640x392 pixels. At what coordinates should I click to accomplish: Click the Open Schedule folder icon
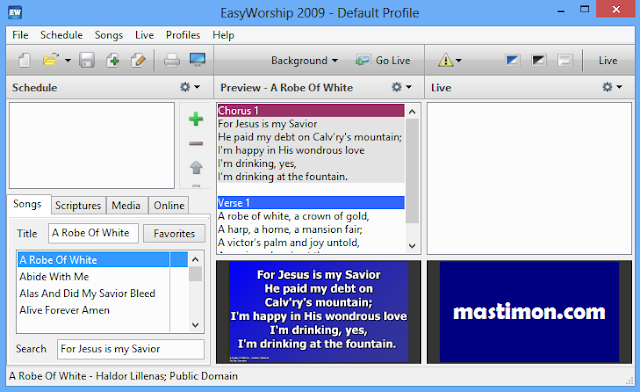[x=50, y=60]
